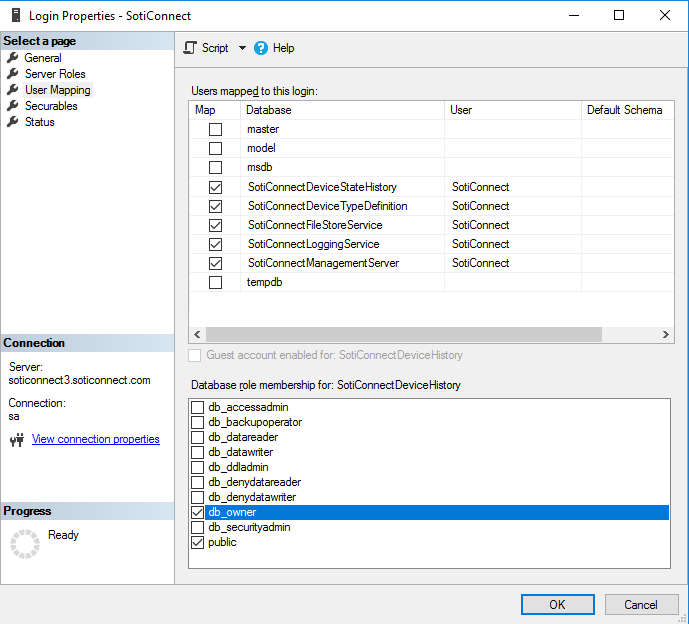689x624 pixels.
Task: Click the database list horizontal scrollbar thumb
Action: tap(404, 334)
